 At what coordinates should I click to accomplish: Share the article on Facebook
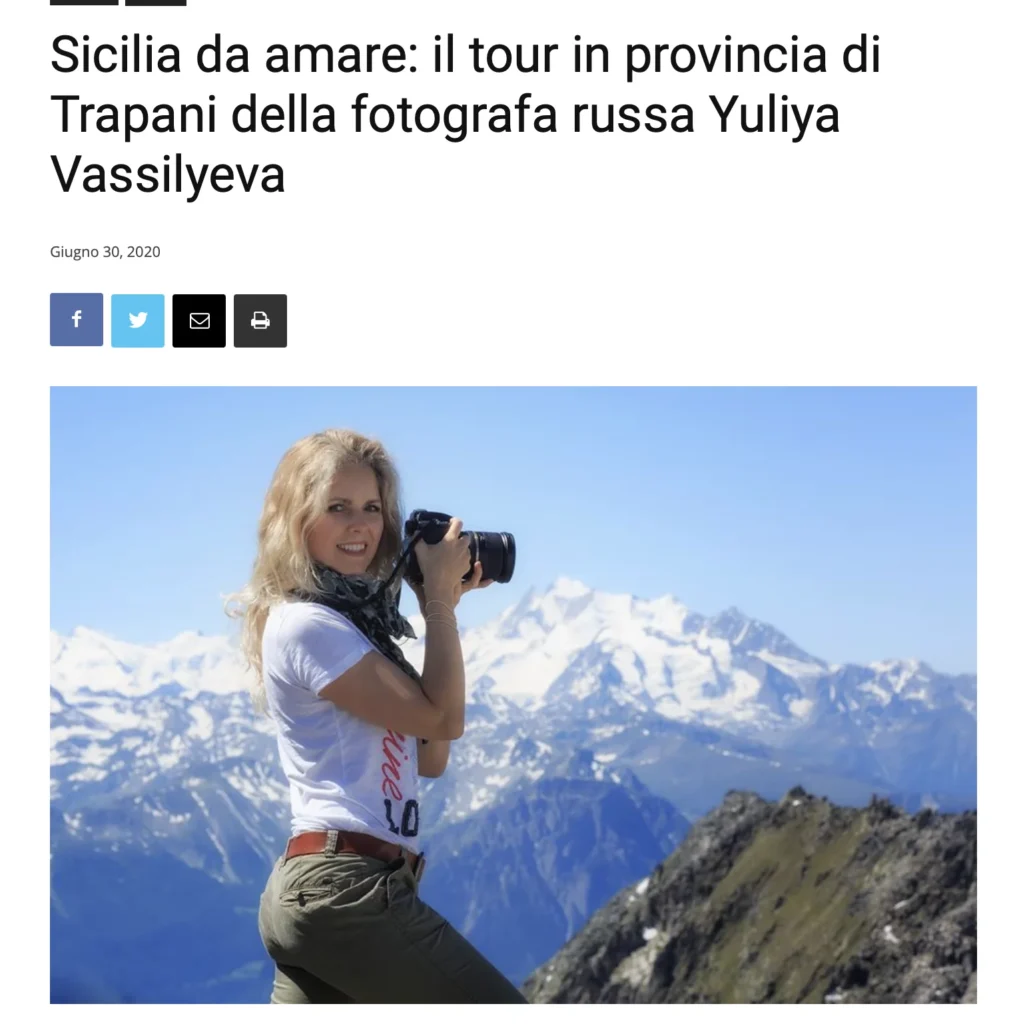coord(76,320)
